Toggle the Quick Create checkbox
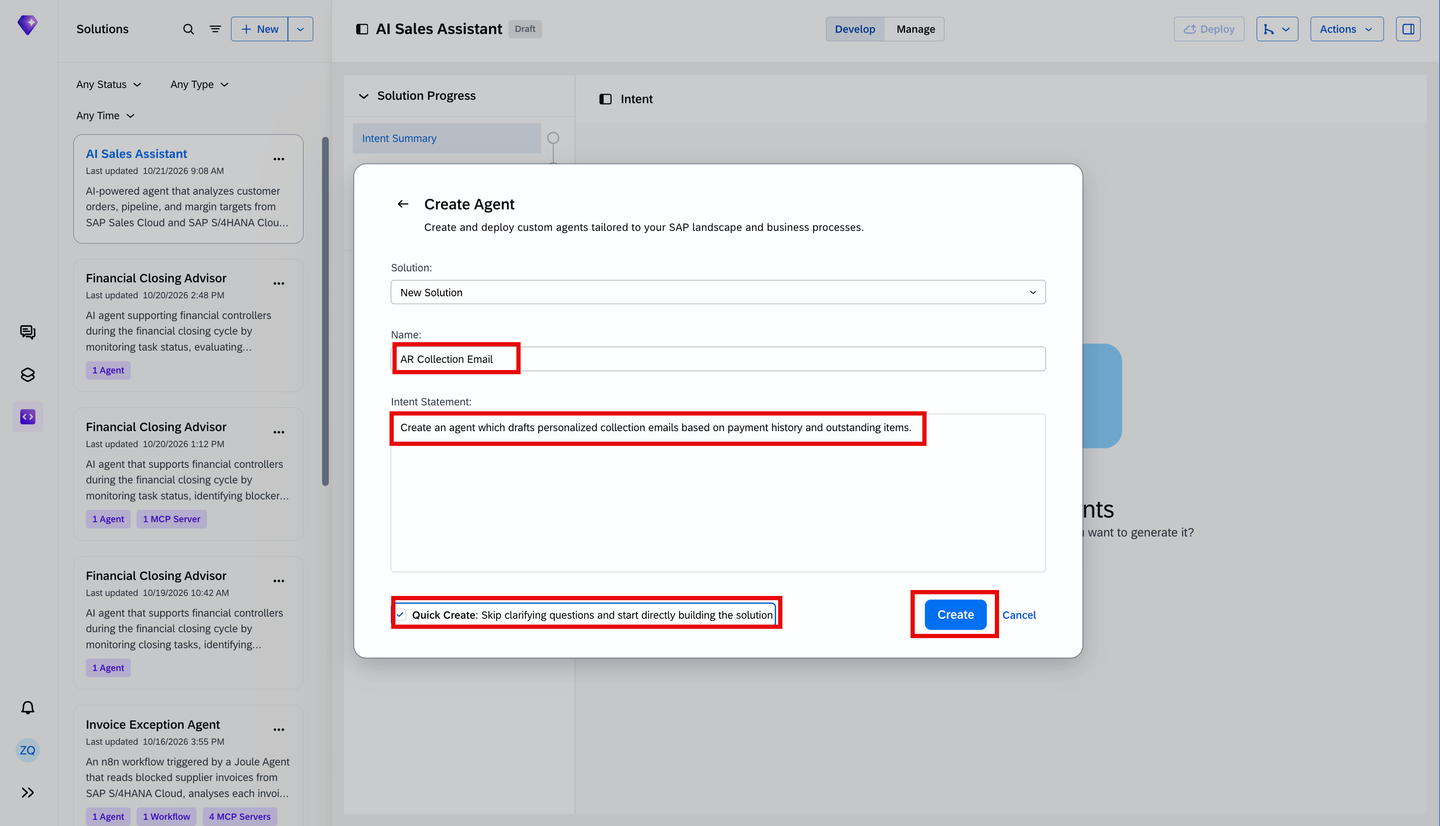The width and height of the screenshot is (1440, 826). [400, 615]
